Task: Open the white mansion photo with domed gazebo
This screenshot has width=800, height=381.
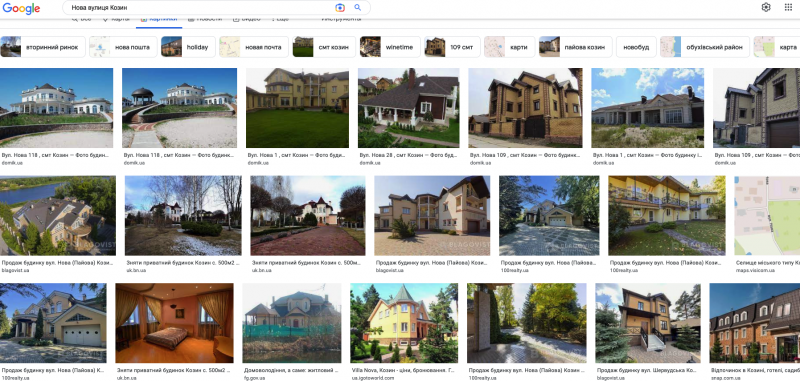Action: [x=180, y=108]
